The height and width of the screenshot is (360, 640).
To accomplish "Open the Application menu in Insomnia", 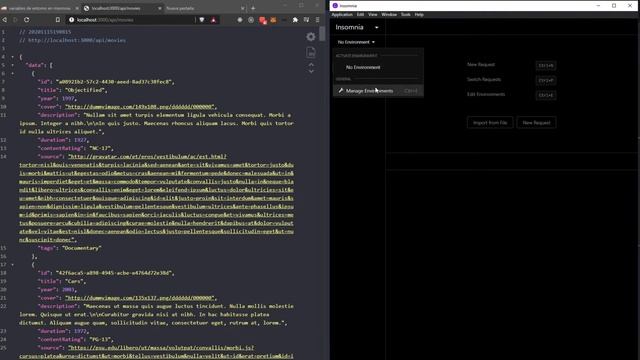I will 342,15.
